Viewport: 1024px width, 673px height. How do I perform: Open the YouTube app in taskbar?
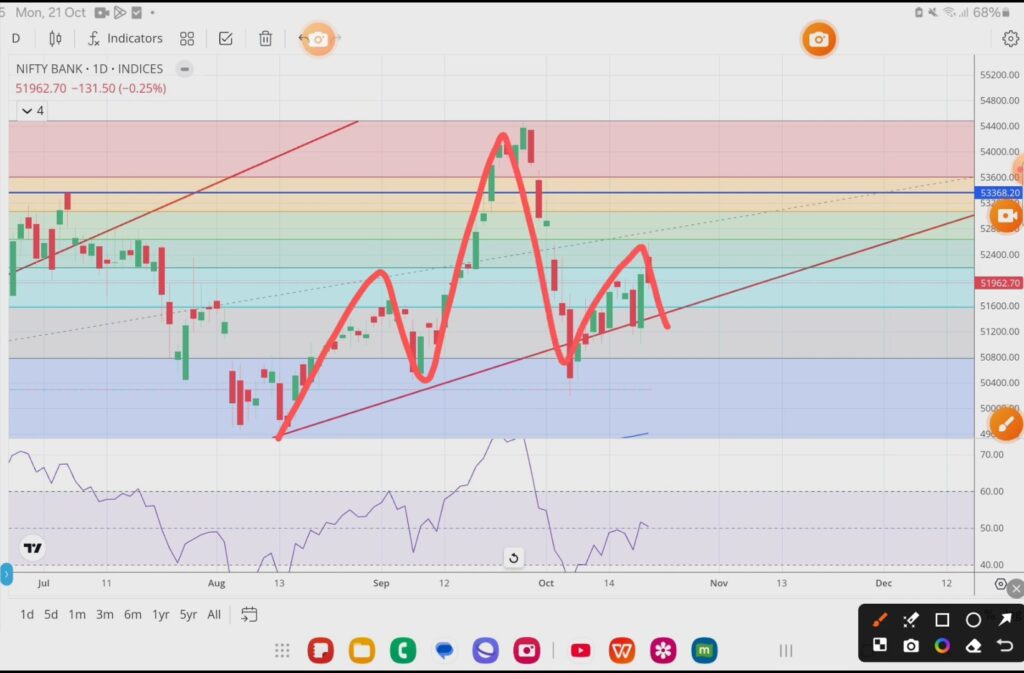point(581,650)
